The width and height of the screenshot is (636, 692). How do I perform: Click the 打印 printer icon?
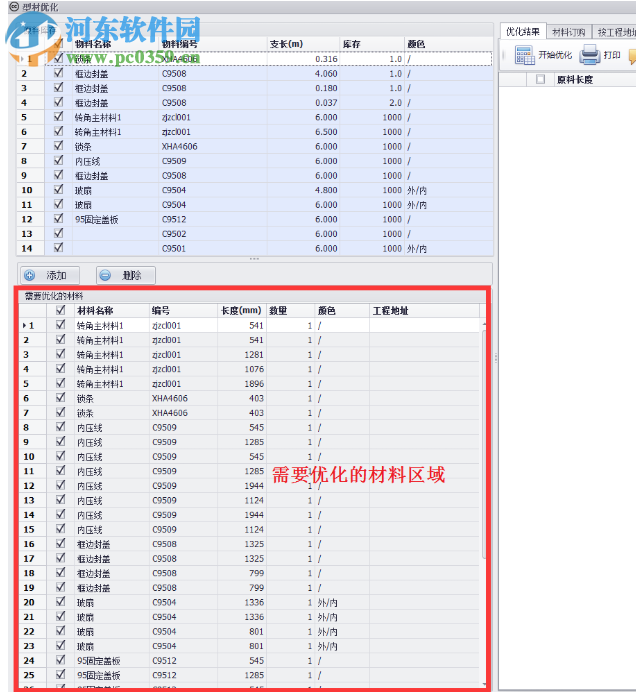[x=590, y=55]
